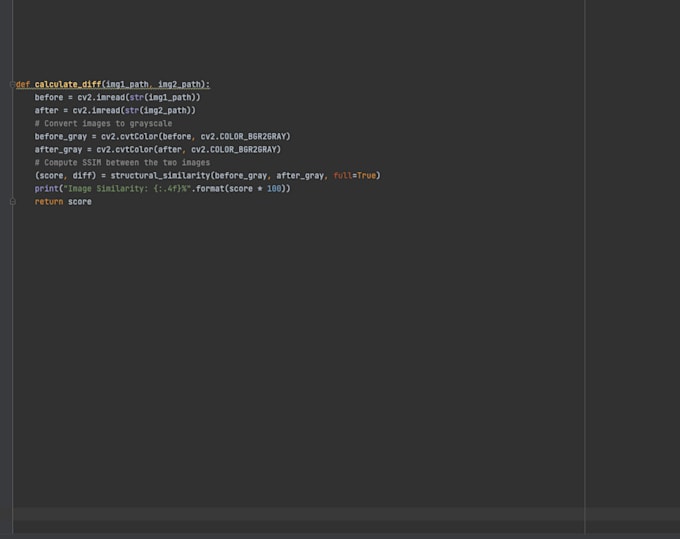Click the before_gray variable assignment
This screenshot has width=680, height=539.
(x=61, y=136)
